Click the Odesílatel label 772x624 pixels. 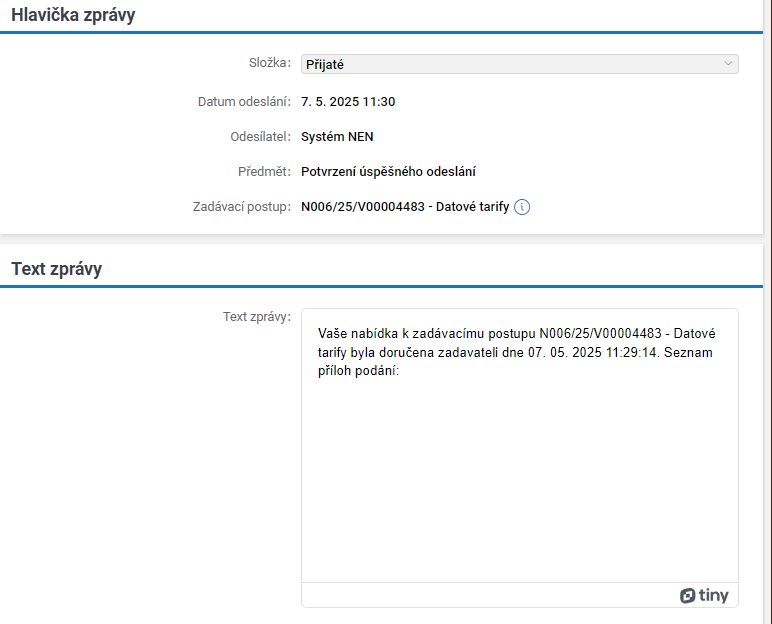point(260,137)
